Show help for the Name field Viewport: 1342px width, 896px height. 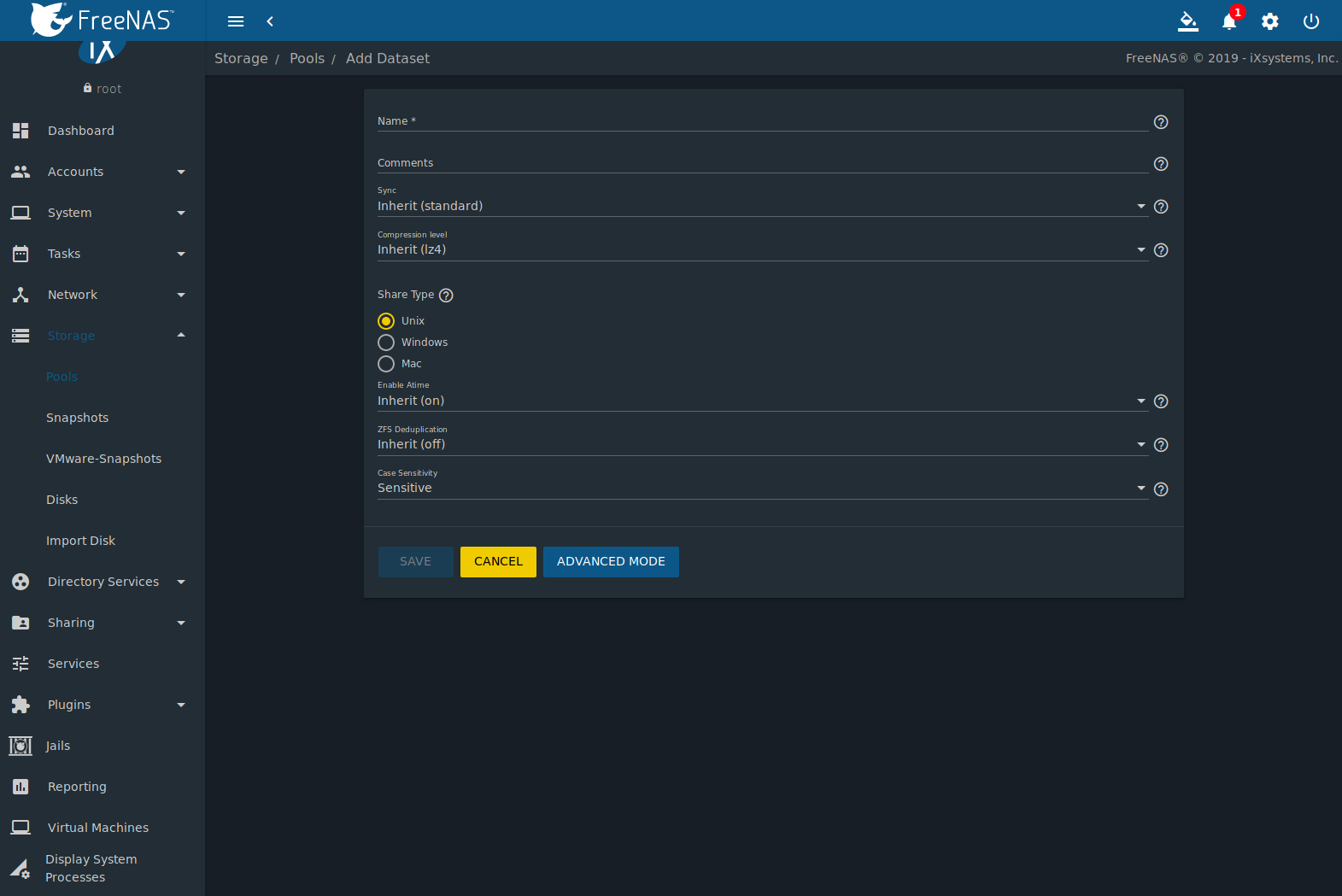click(1161, 122)
